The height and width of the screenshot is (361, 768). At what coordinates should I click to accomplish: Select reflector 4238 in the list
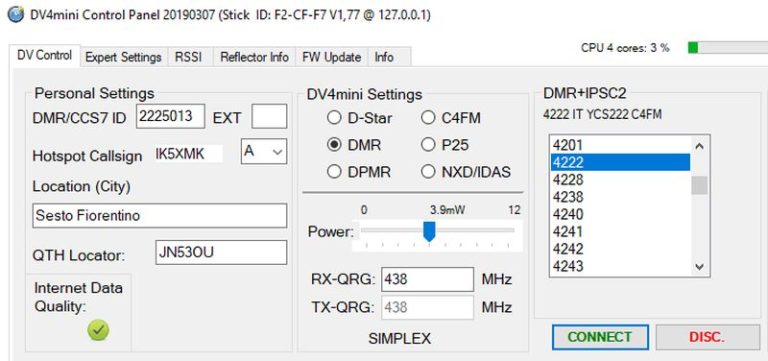(620, 197)
